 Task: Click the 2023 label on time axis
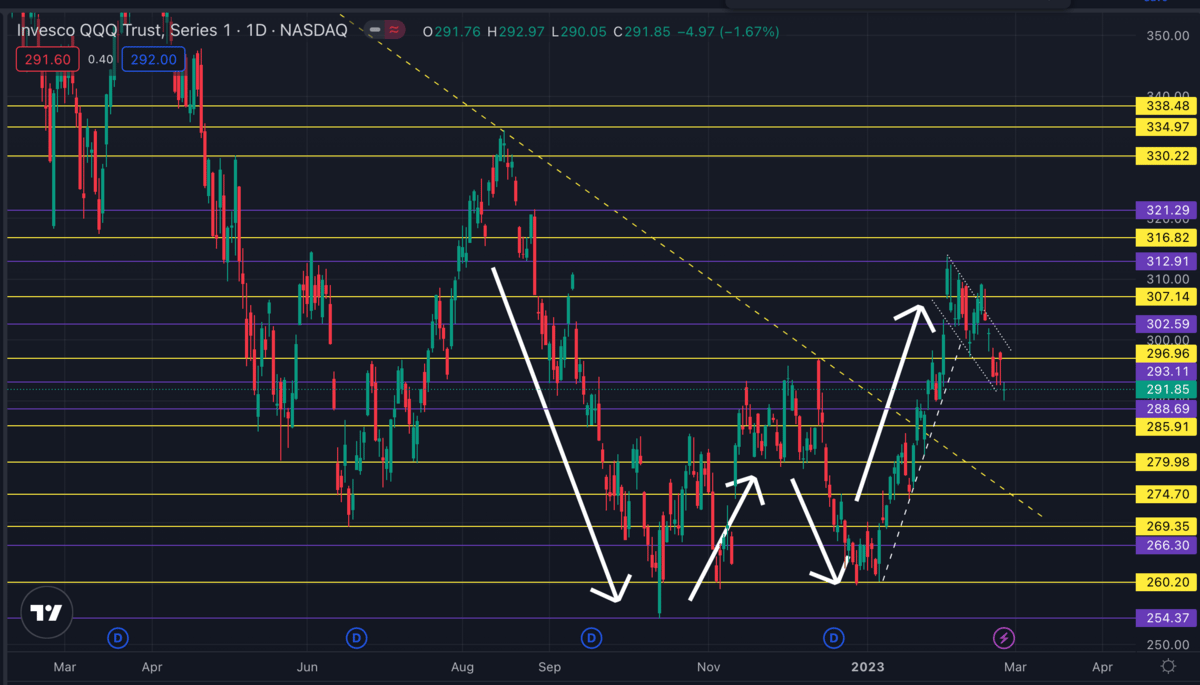(866, 666)
